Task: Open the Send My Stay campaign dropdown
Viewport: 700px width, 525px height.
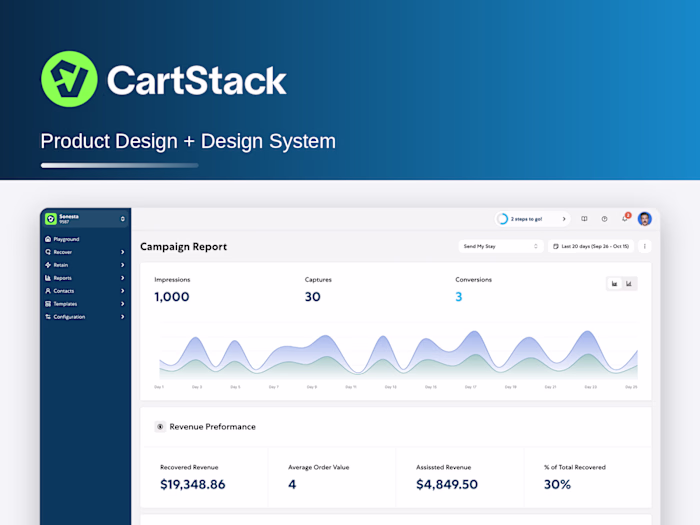Action: 500,246
